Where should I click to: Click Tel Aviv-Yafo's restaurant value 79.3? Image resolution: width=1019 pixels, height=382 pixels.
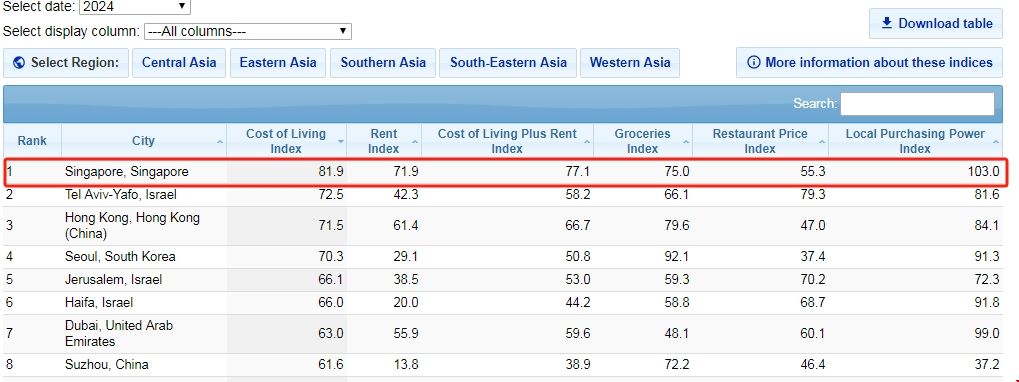click(813, 195)
